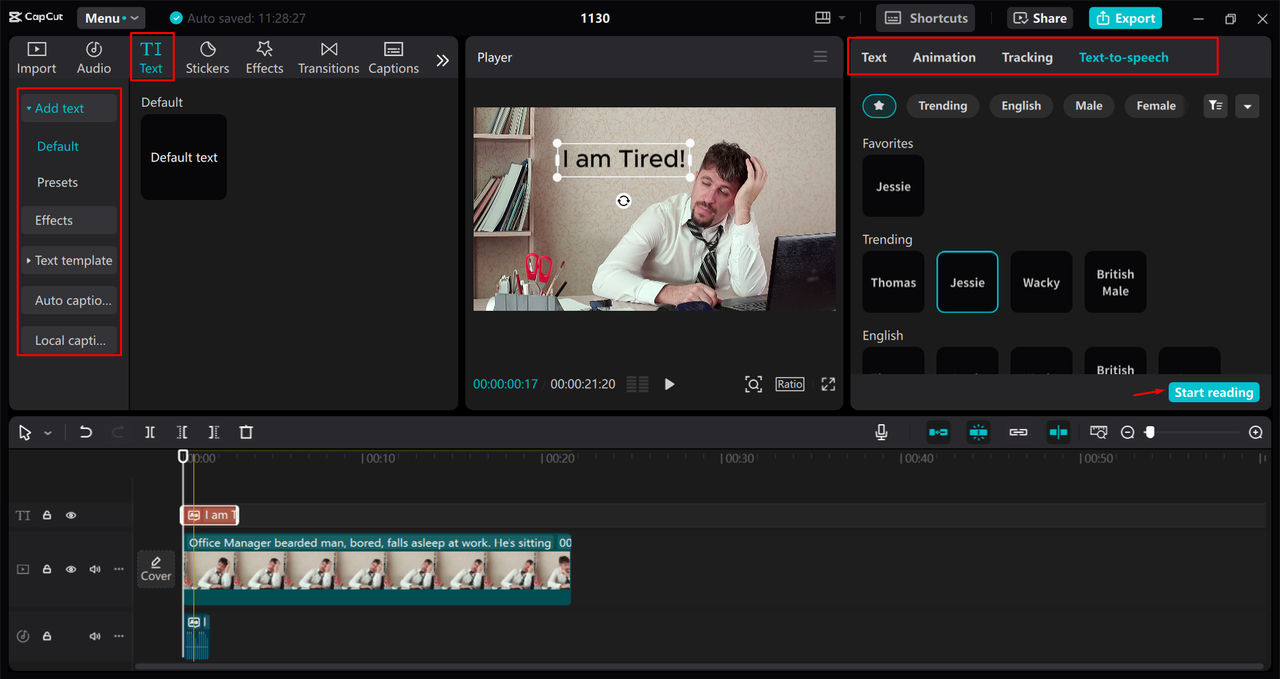Screen dimensions: 1280x679
Task: Mute the main video track
Action: [95, 569]
